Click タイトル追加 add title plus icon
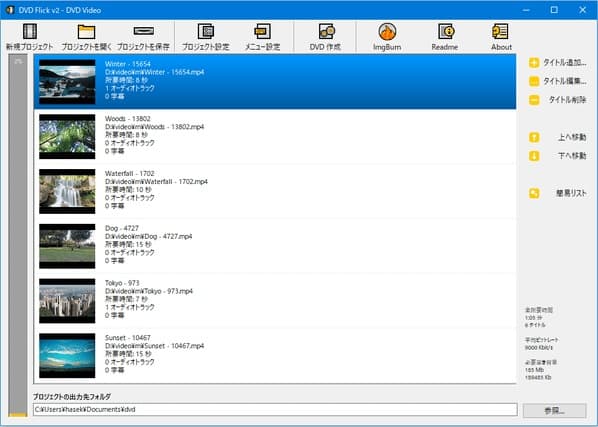The image size is (598, 427). [x=534, y=63]
